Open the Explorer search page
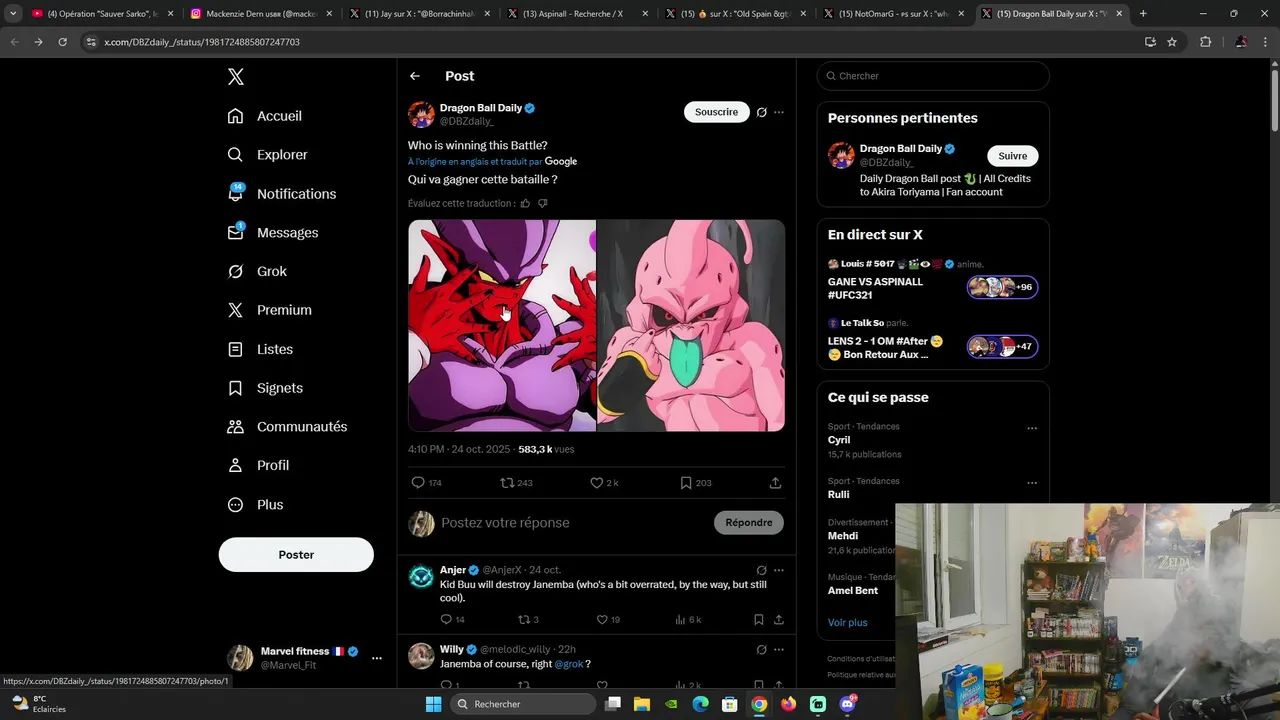1280x720 pixels. pyautogui.click(x=267, y=155)
